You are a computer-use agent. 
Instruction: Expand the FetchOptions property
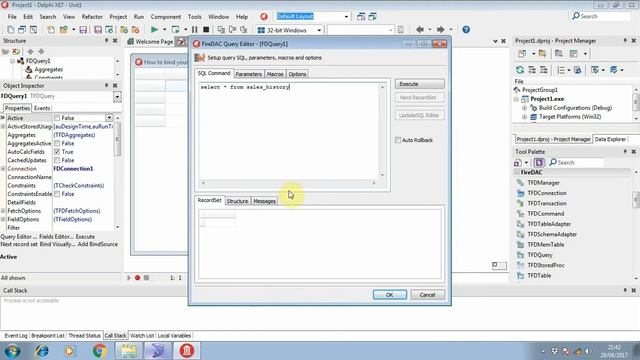click(x=3, y=211)
